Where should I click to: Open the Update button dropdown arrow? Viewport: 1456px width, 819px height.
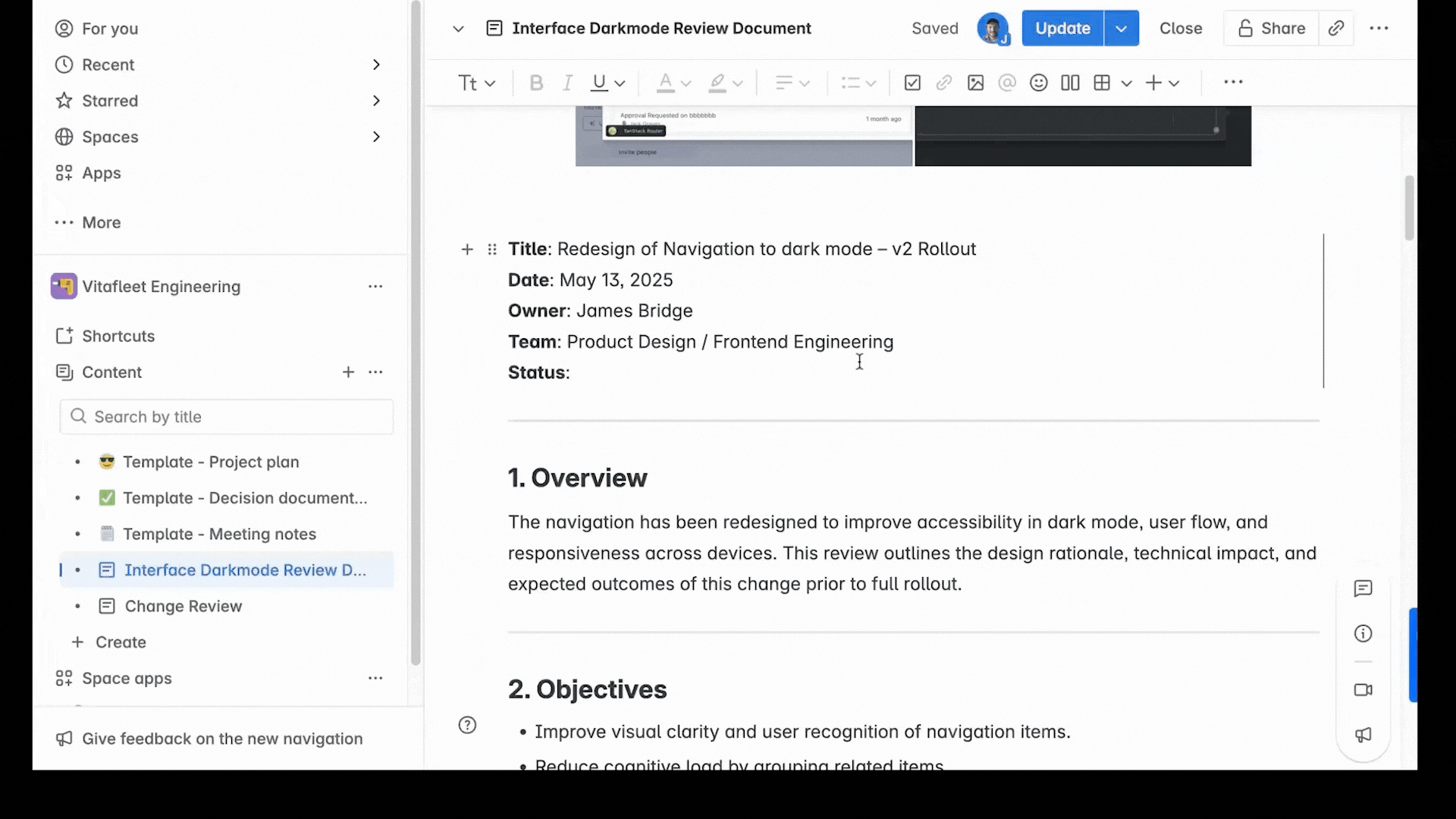point(1122,28)
